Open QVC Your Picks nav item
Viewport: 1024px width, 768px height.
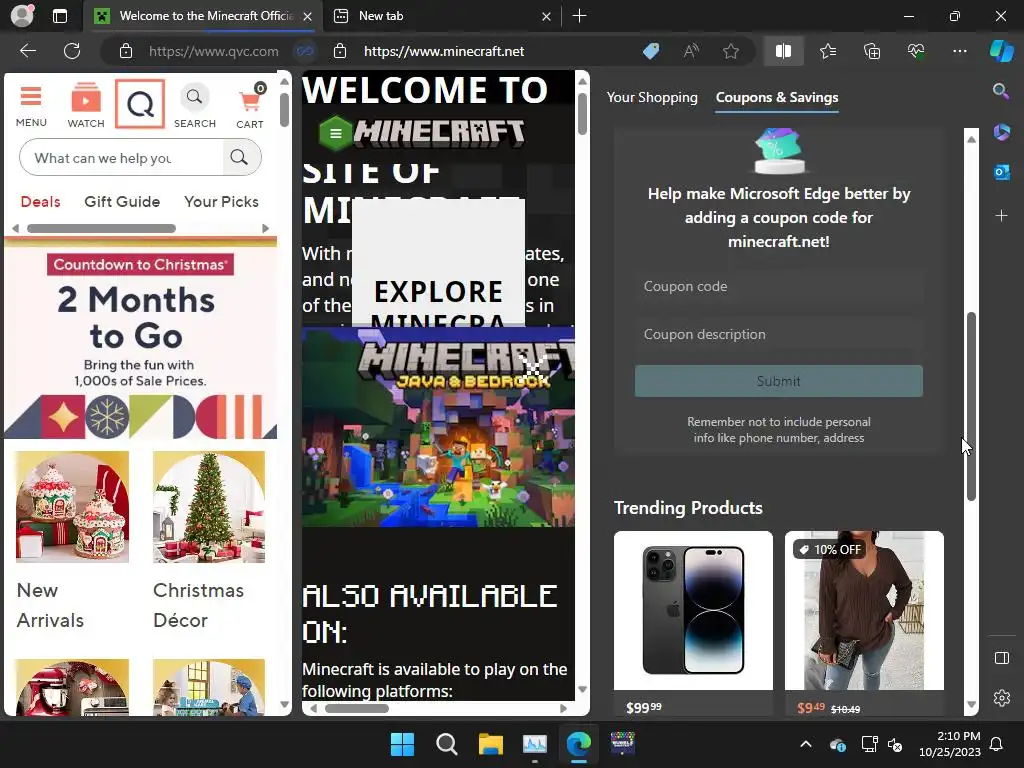(x=221, y=202)
